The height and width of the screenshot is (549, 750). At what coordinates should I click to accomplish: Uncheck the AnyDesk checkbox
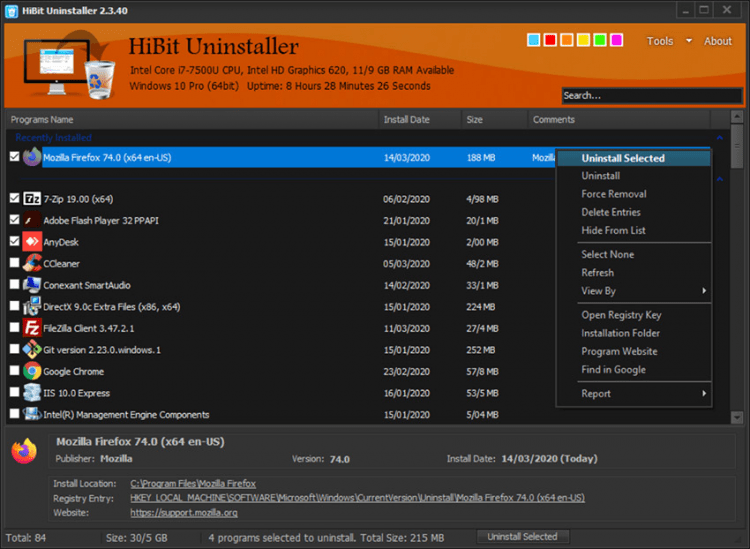pyautogui.click(x=14, y=241)
